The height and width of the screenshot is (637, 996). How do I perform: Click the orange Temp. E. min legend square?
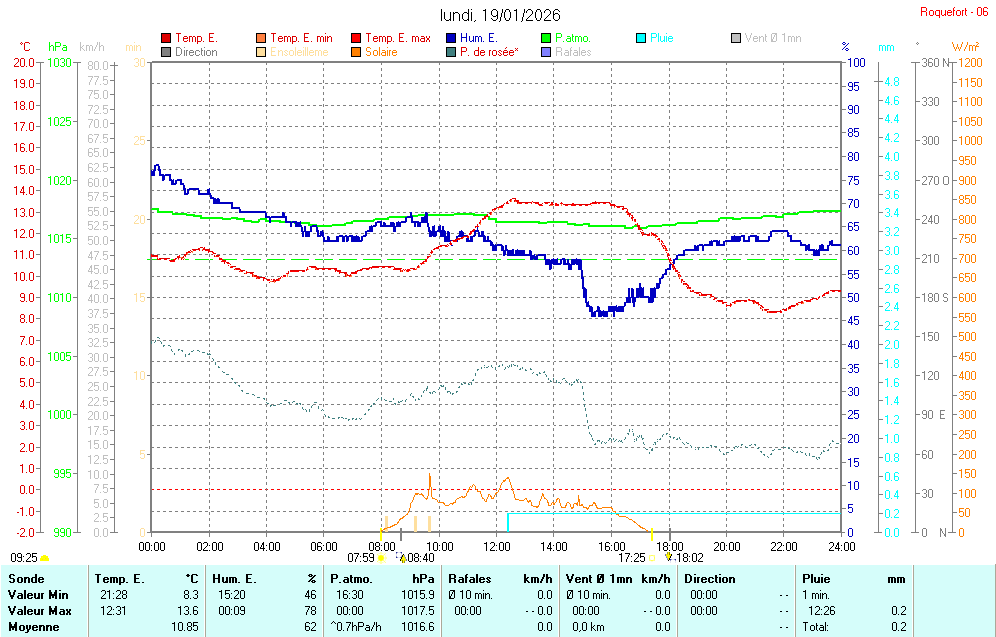[261, 38]
